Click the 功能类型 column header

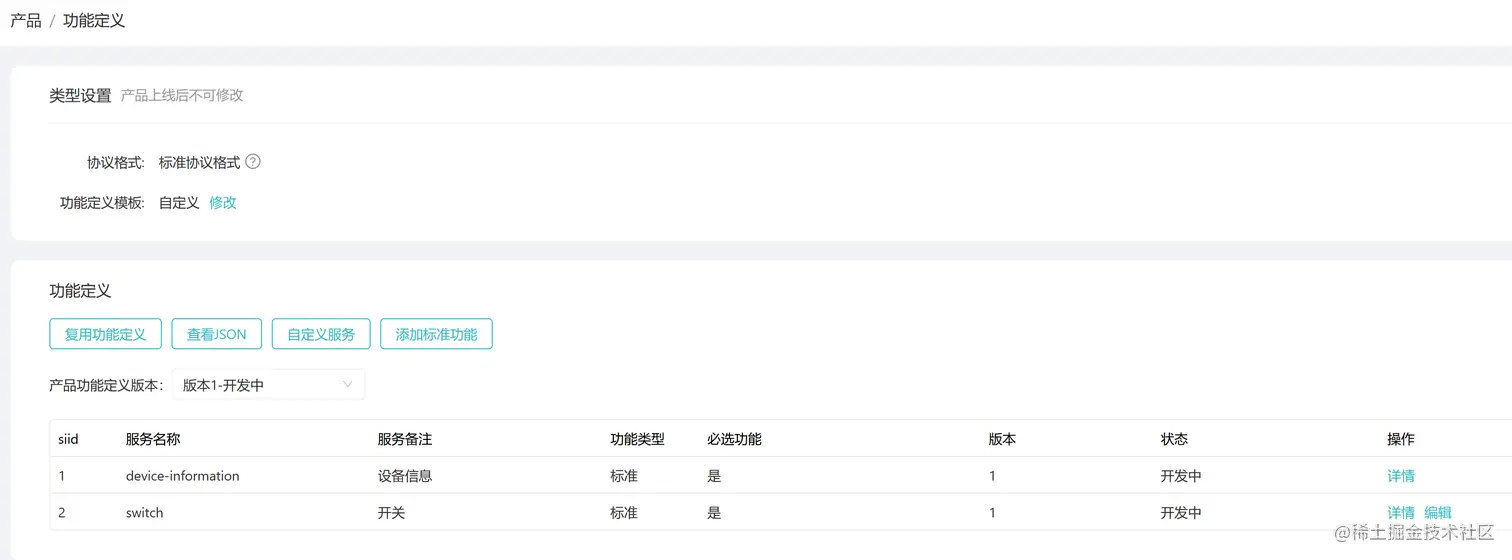[x=637, y=439]
